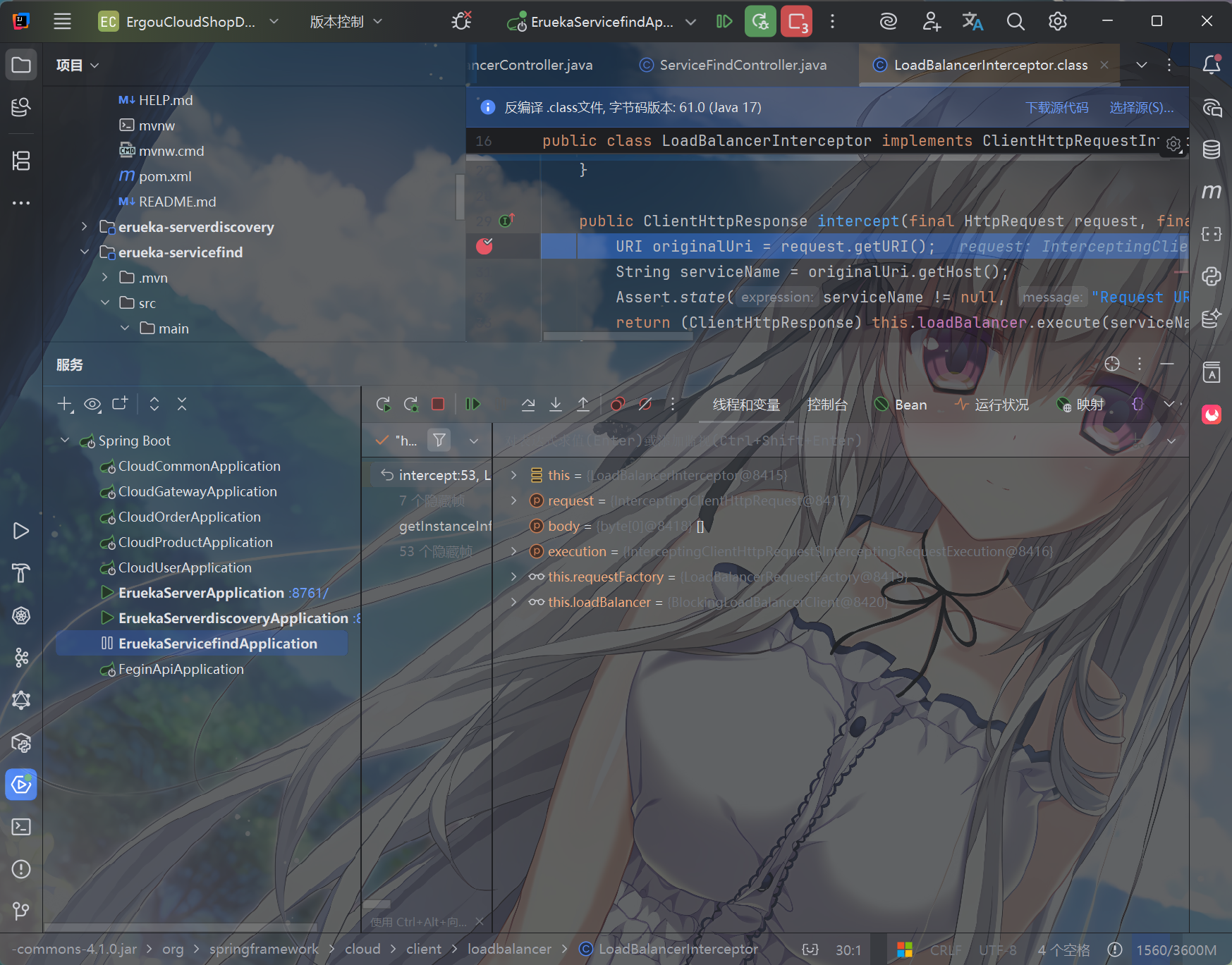This screenshot has width=1232, height=965.
Task: Stop the debug session red square
Action: pyautogui.click(x=438, y=404)
